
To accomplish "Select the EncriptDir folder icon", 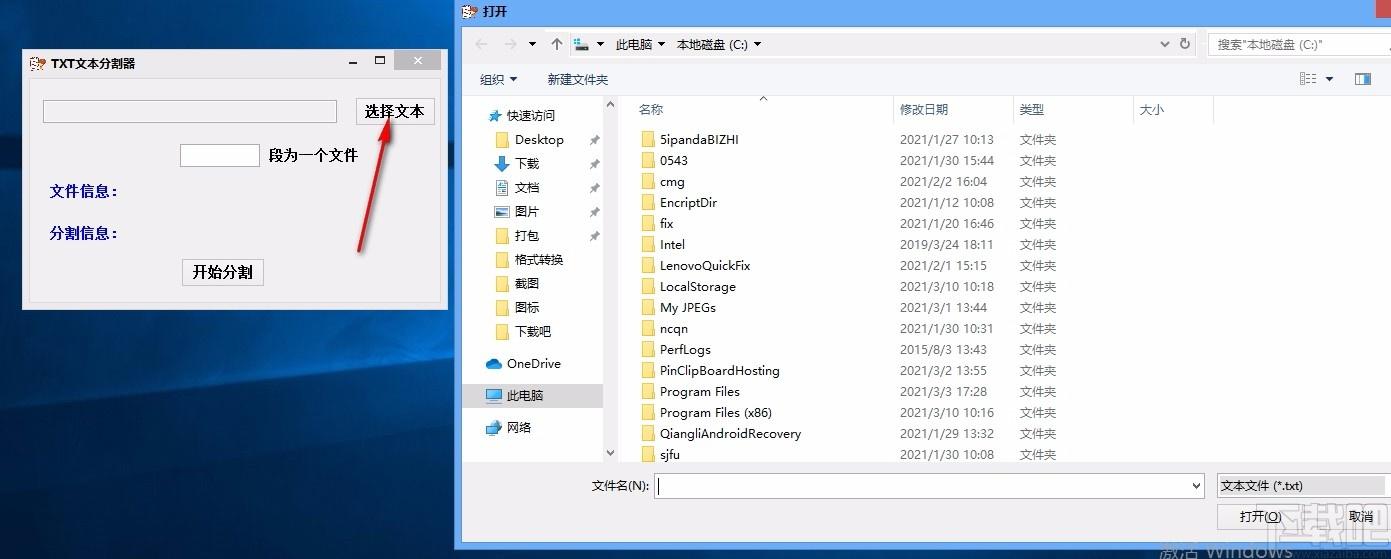I will (647, 202).
